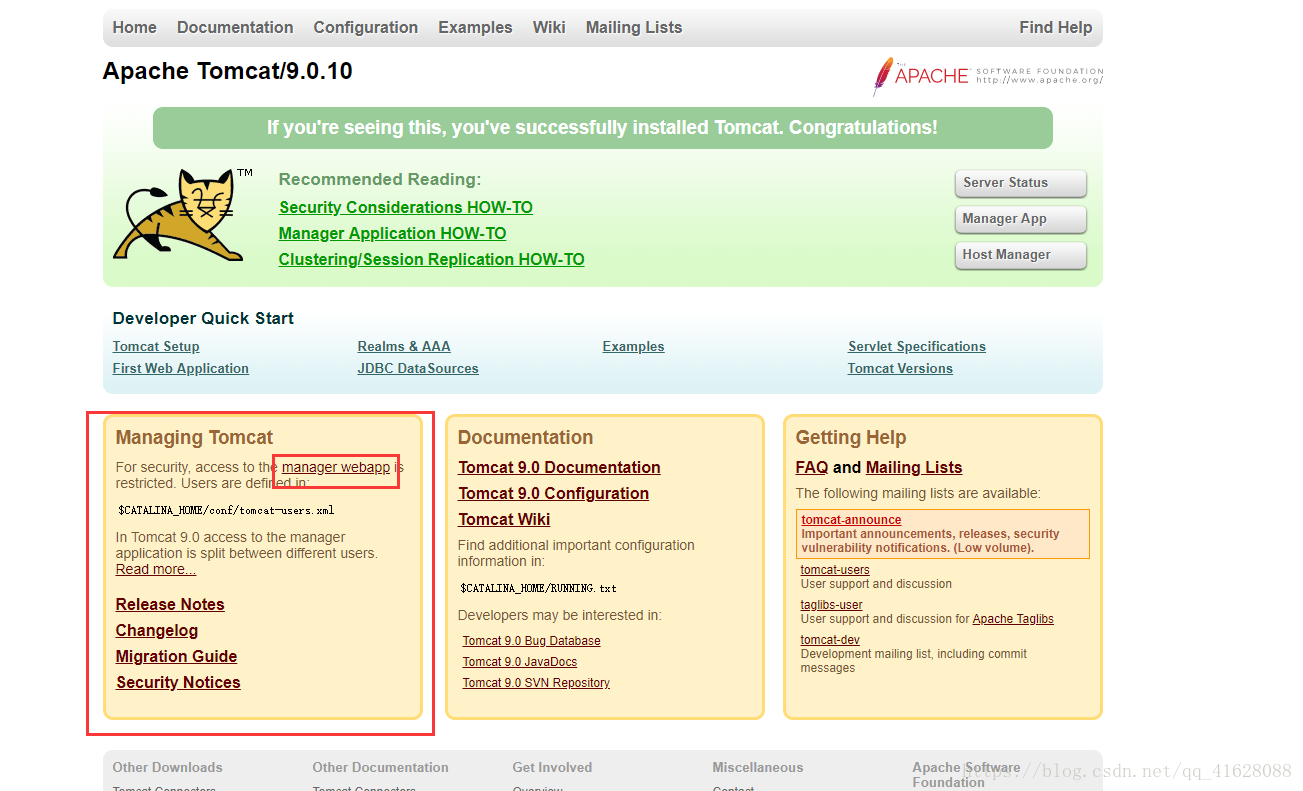Click the Other Documentation footer heading
Viewport: 1303px width, 791px height.
pyautogui.click(x=380, y=767)
